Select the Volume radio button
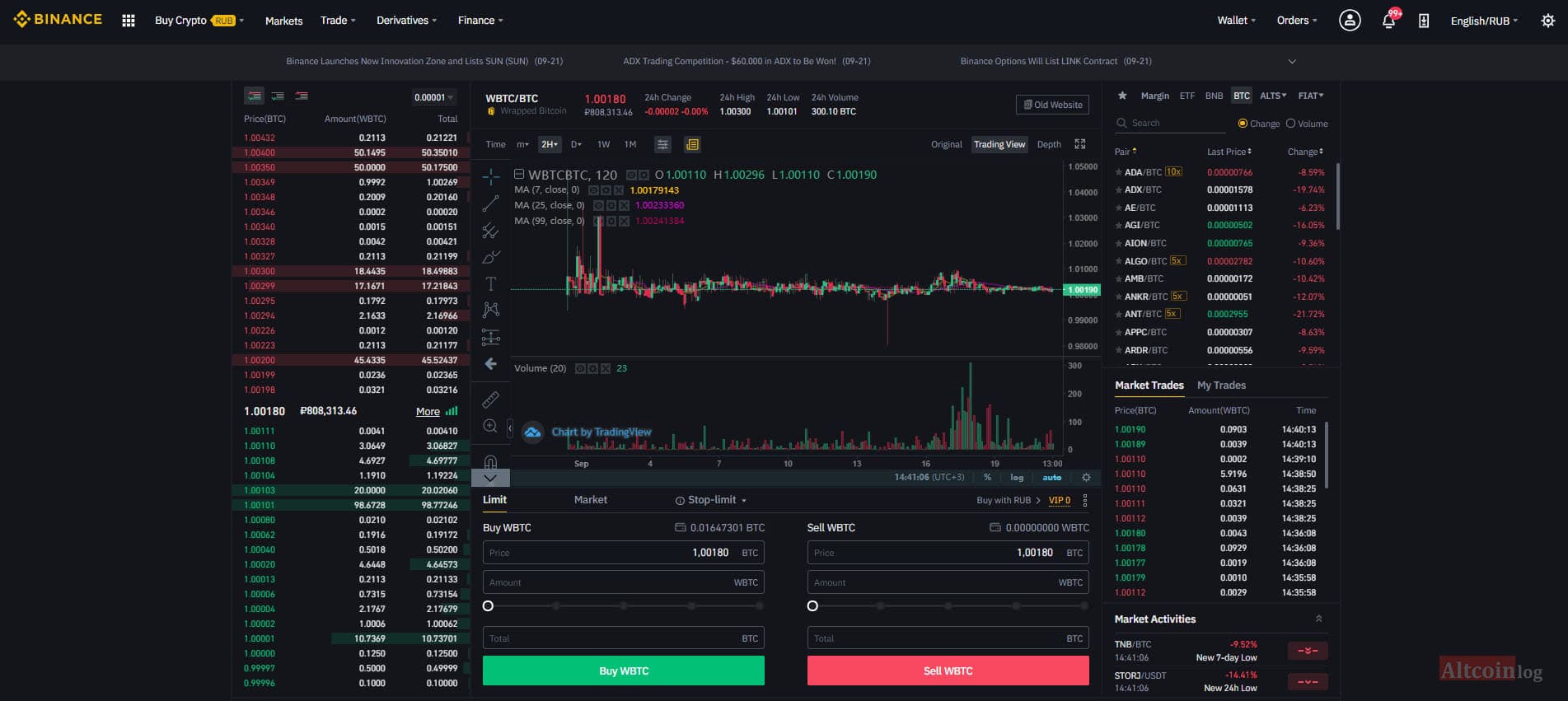This screenshot has width=1568, height=701. pyautogui.click(x=1291, y=124)
